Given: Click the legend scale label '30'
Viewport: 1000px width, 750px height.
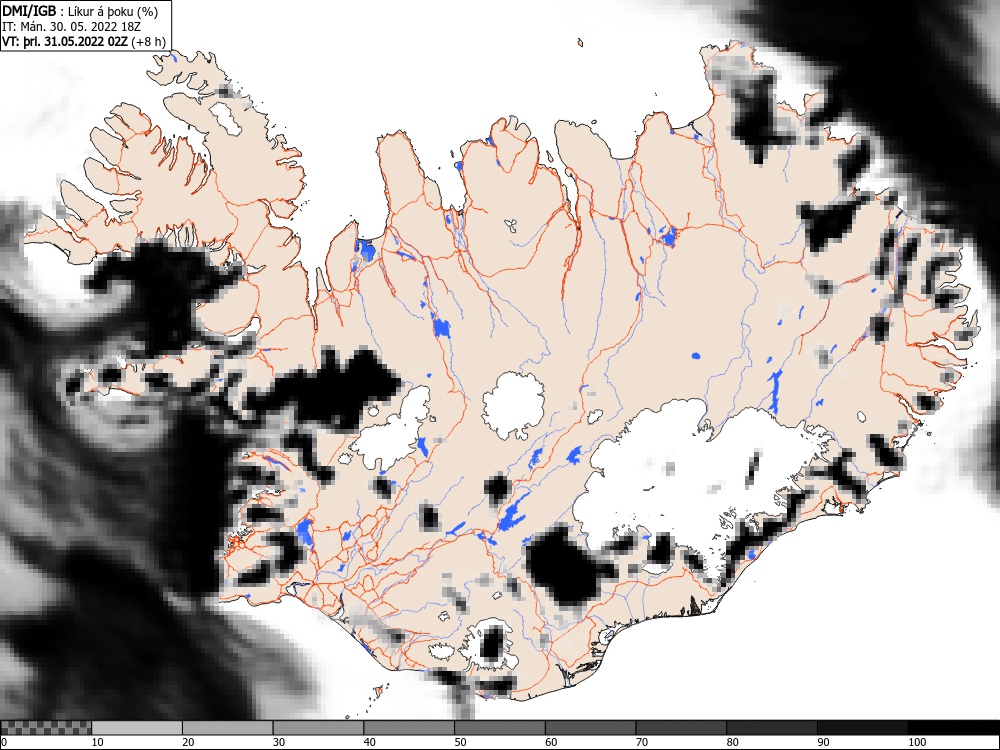Looking at the screenshot, I should [279, 742].
